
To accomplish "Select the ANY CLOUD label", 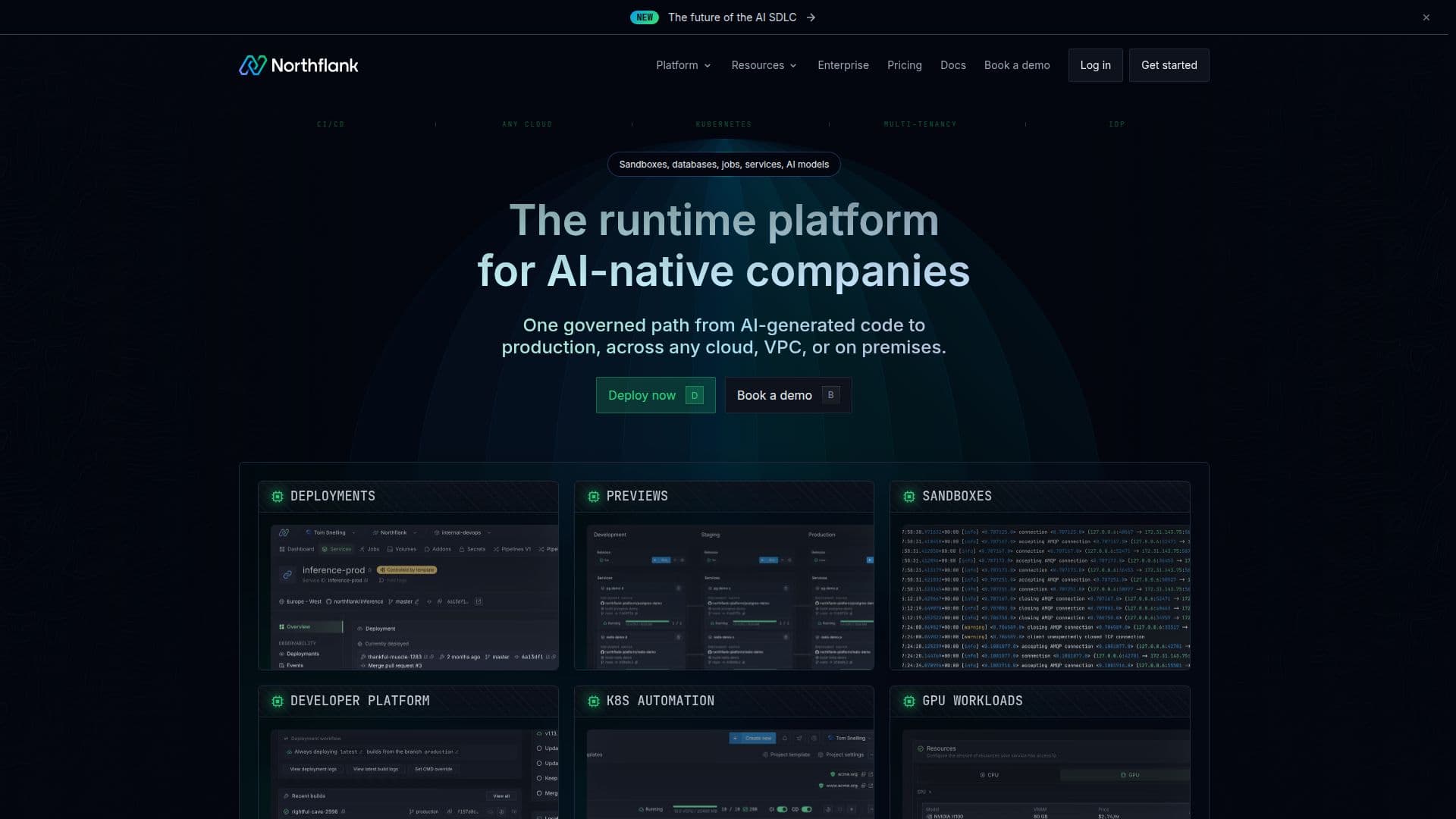I will 527,124.
